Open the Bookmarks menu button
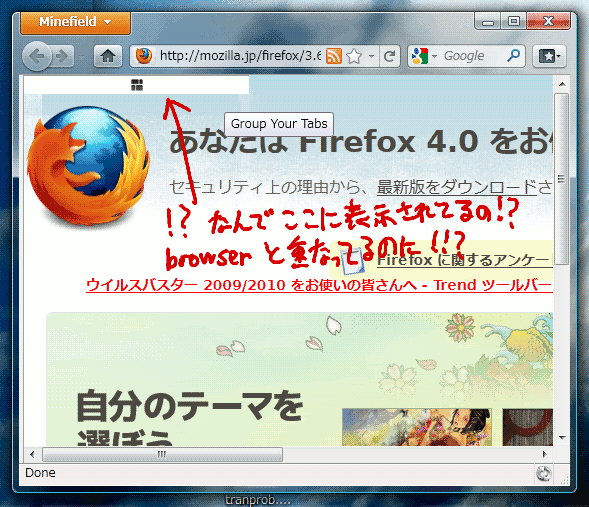 (550, 56)
